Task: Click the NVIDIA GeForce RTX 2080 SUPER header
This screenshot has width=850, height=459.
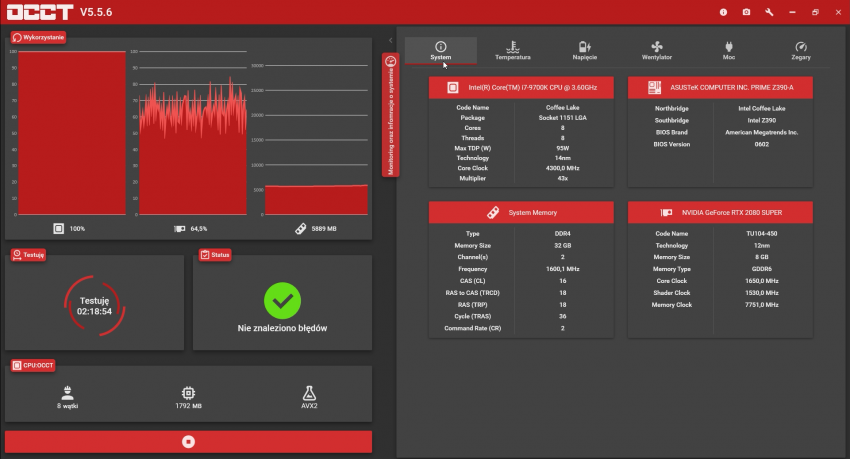Action: pos(720,212)
